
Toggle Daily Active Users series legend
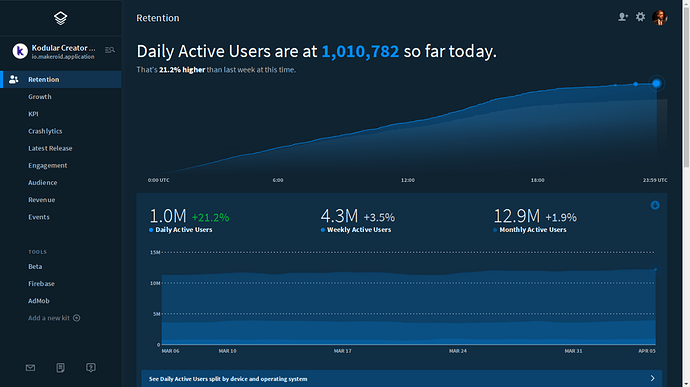click(x=181, y=230)
